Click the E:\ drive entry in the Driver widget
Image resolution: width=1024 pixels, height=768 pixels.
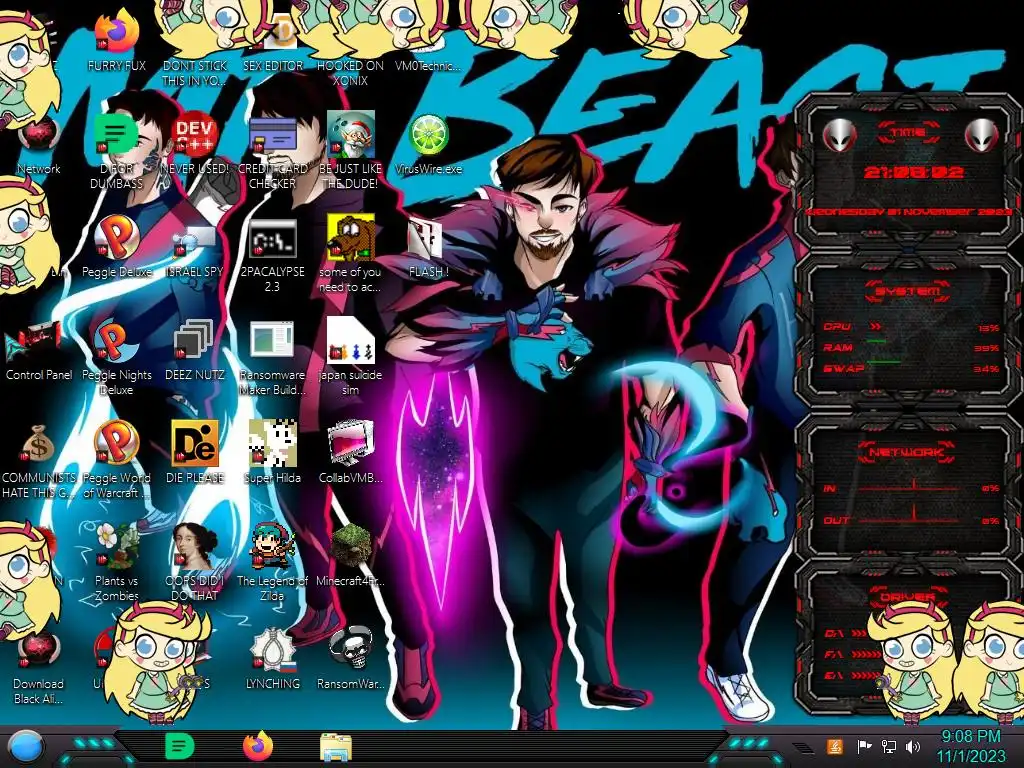click(850, 675)
